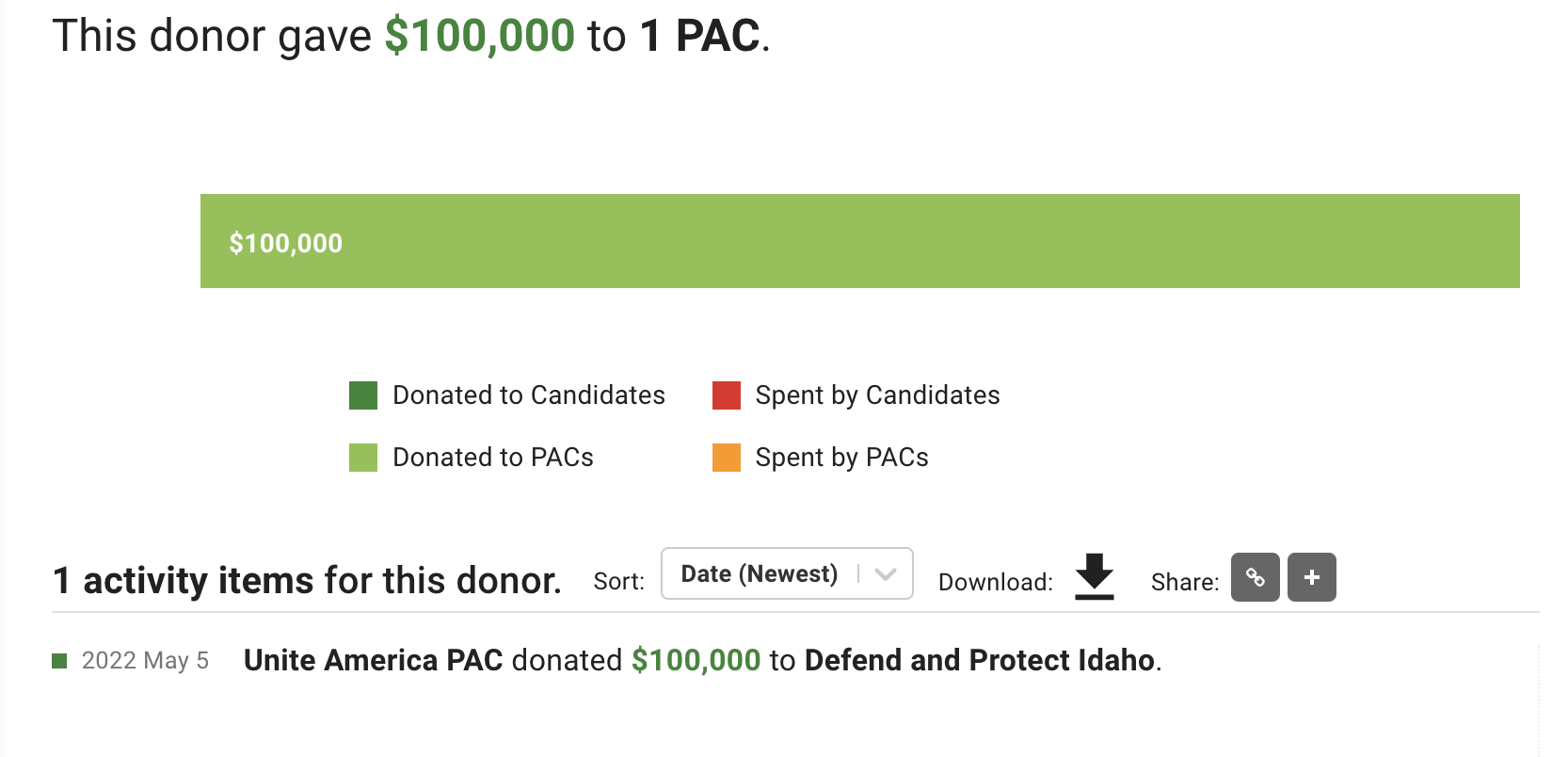The height and width of the screenshot is (757, 1568).
Task: Click the green activity item marker square
Action: click(59, 661)
